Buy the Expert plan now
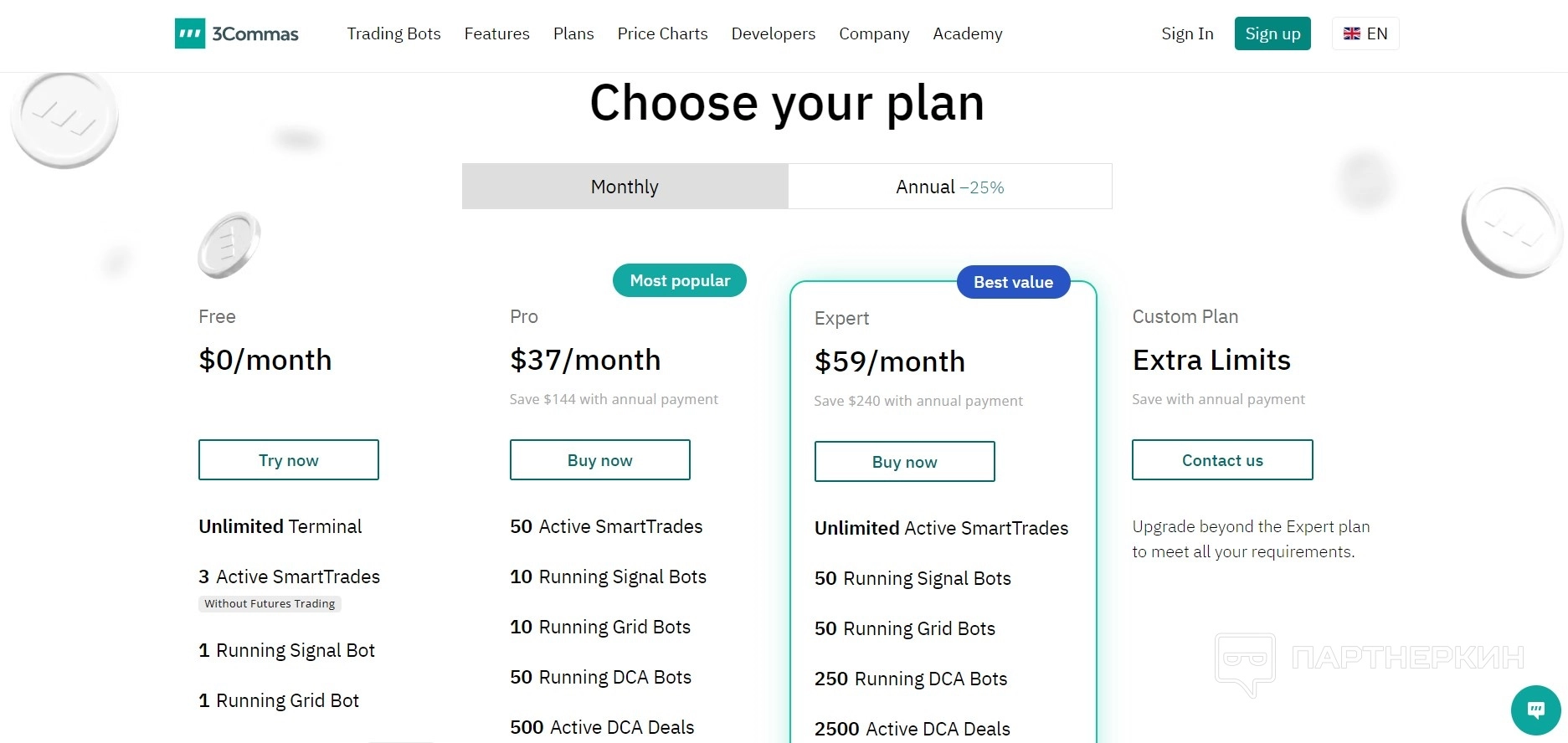Image resolution: width=1568 pixels, height=743 pixels. tap(905, 462)
